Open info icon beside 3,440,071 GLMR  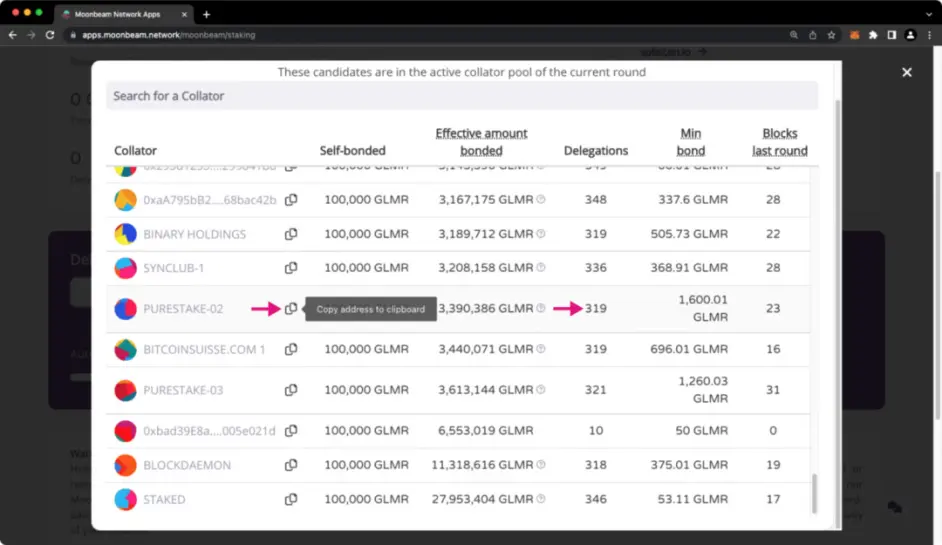click(541, 349)
